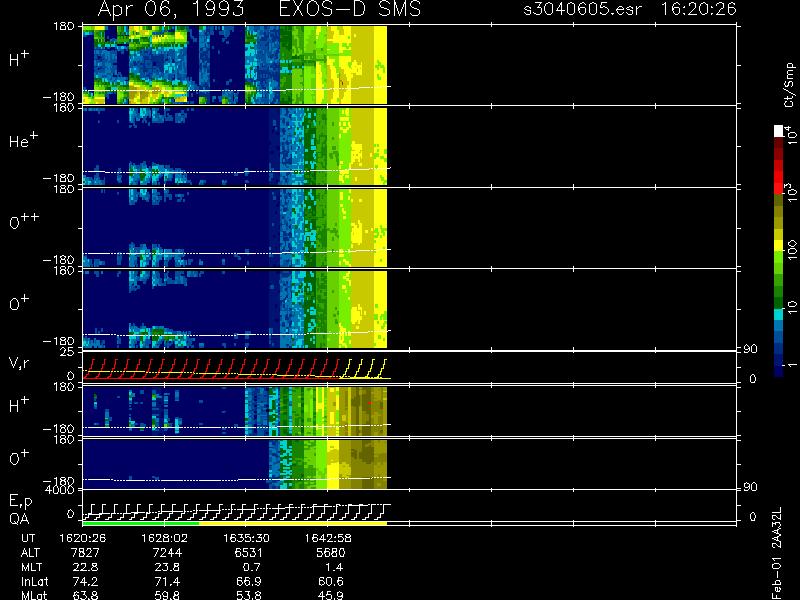Click the MLT value '1.4'
Viewport: 800px width, 600px height.
pyautogui.click(x=334, y=567)
